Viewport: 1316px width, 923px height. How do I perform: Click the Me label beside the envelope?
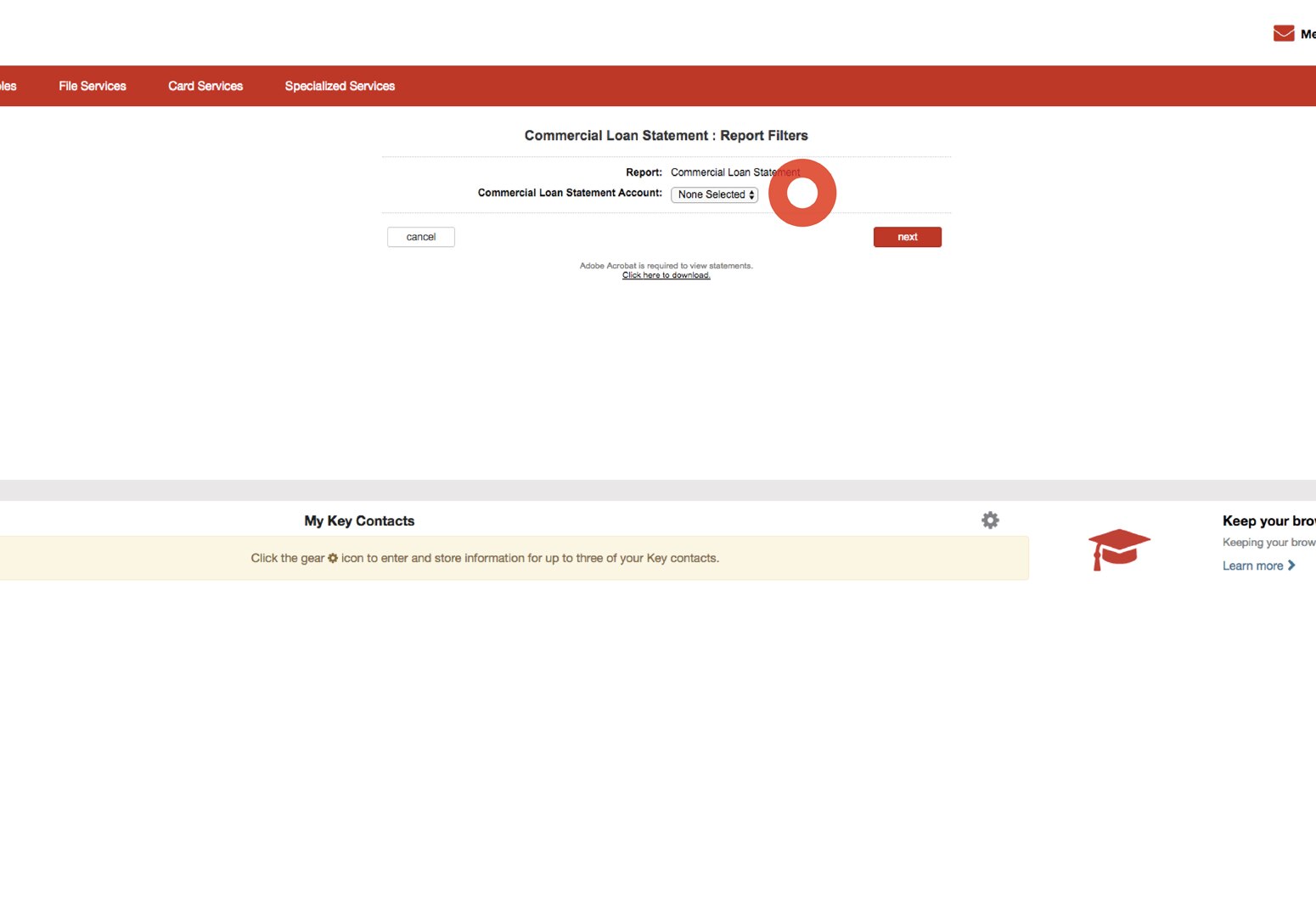pos(1308,34)
